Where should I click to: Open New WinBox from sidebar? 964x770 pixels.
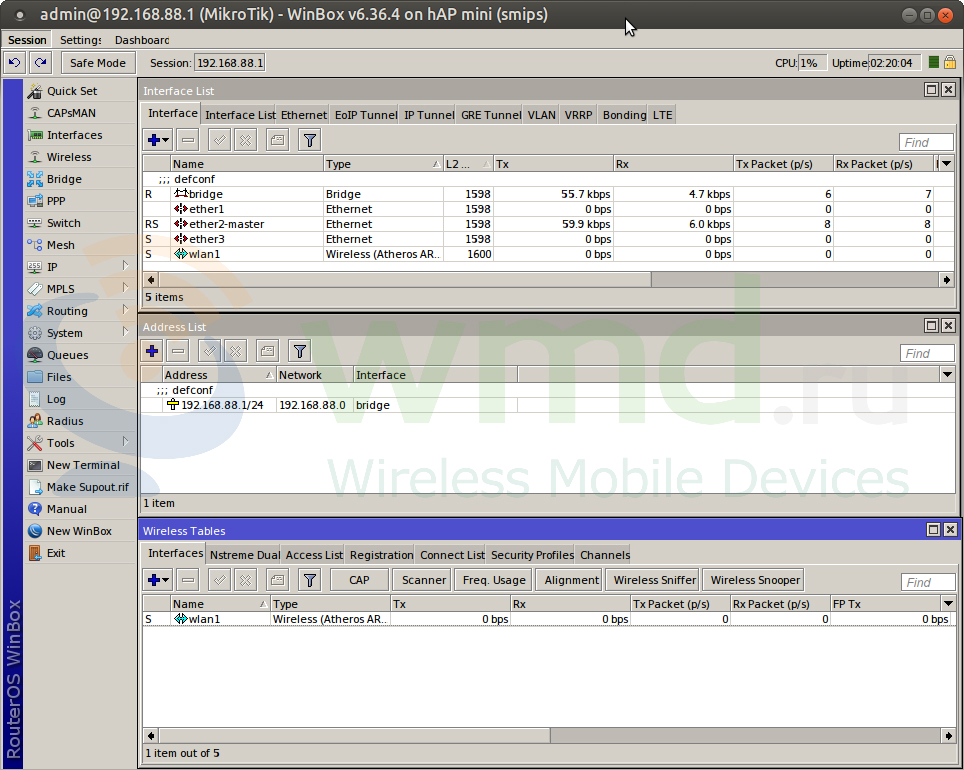click(80, 531)
